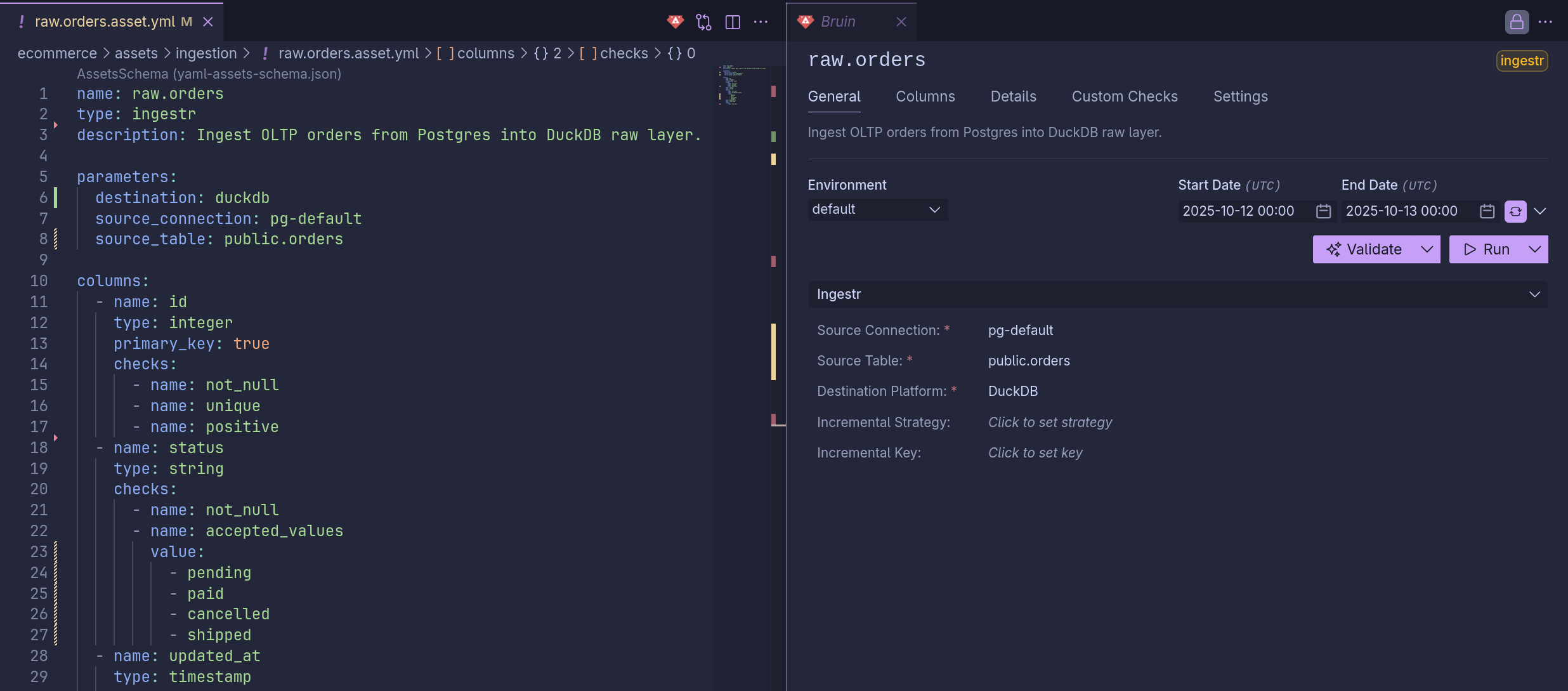Open the End Date calendar picker
Image resolution: width=1568 pixels, height=691 pixels.
coord(1487,211)
